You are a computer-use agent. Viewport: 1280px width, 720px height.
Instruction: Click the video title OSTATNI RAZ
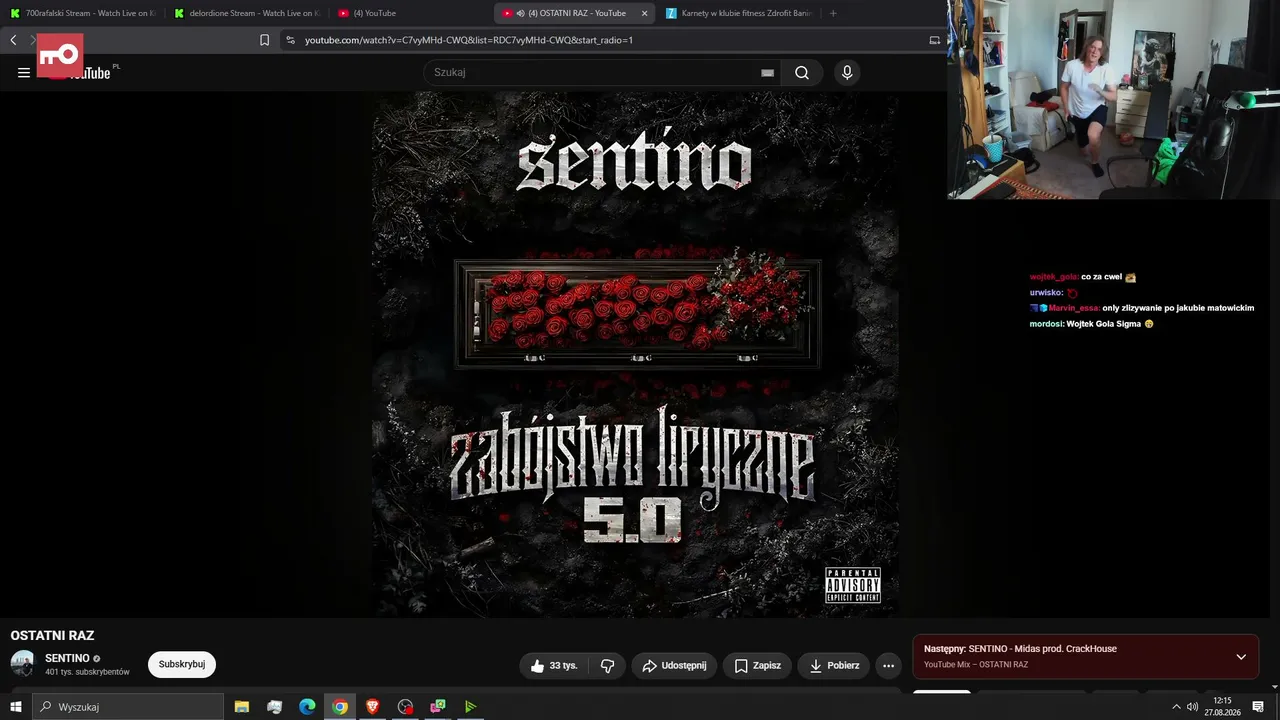point(52,636)
